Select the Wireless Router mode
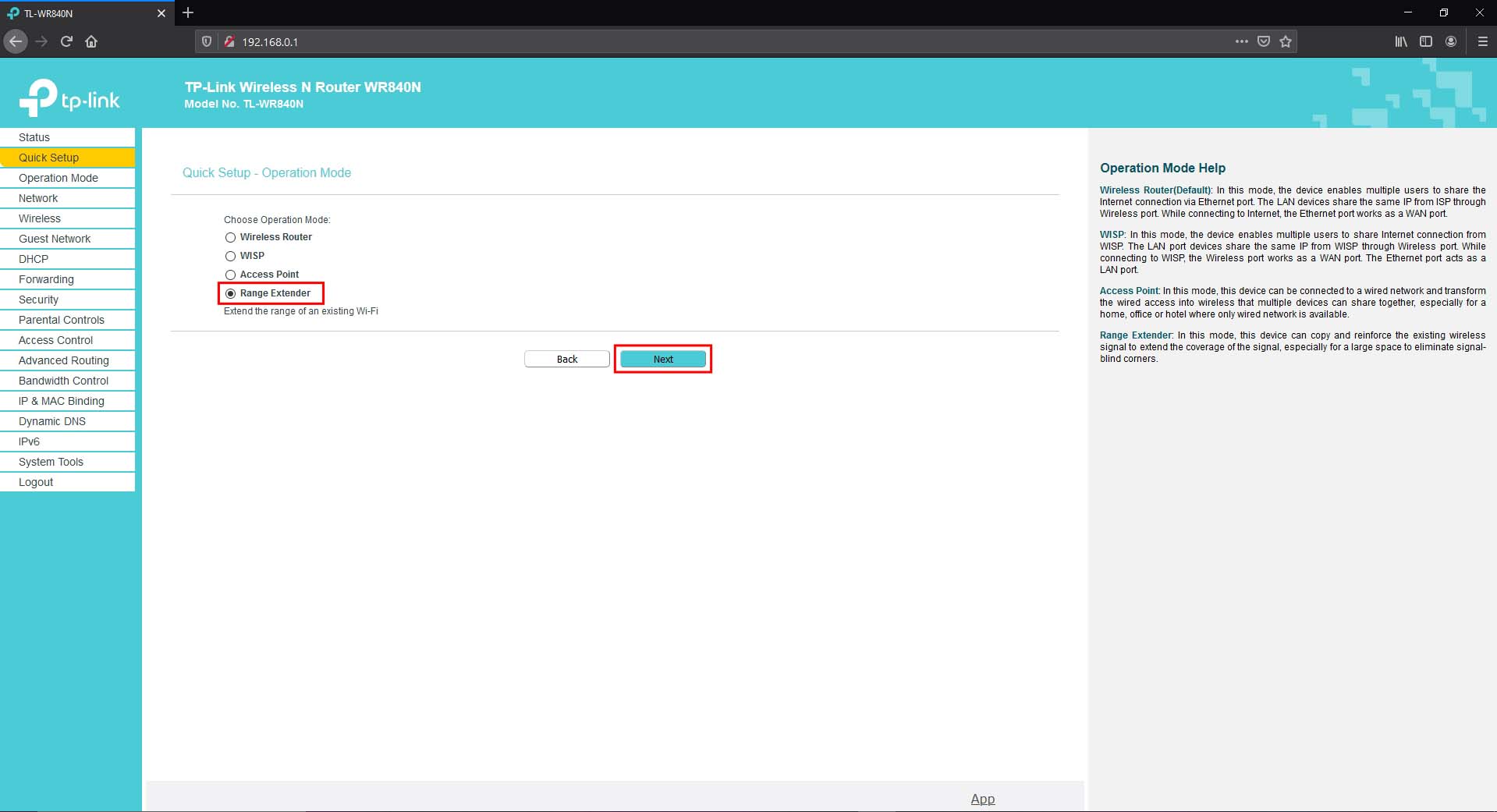This screenshot has width=1497, height=812. (x=230, y=237)
